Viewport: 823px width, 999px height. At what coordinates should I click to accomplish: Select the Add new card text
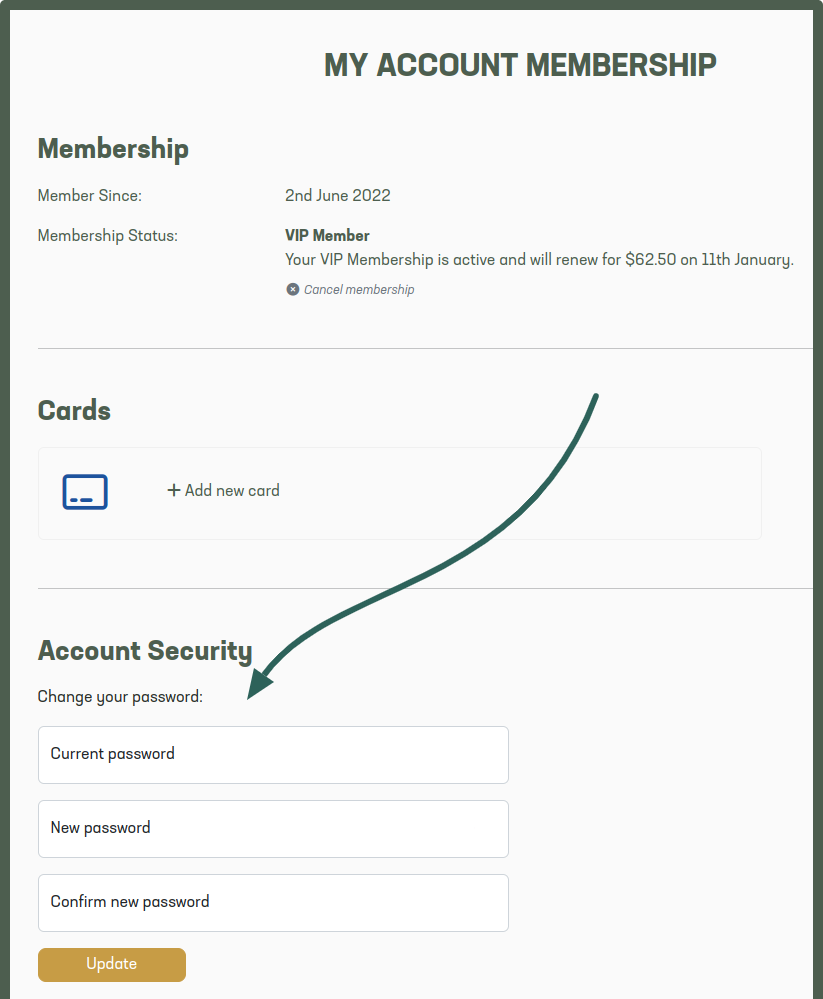[x=232, y=490]
